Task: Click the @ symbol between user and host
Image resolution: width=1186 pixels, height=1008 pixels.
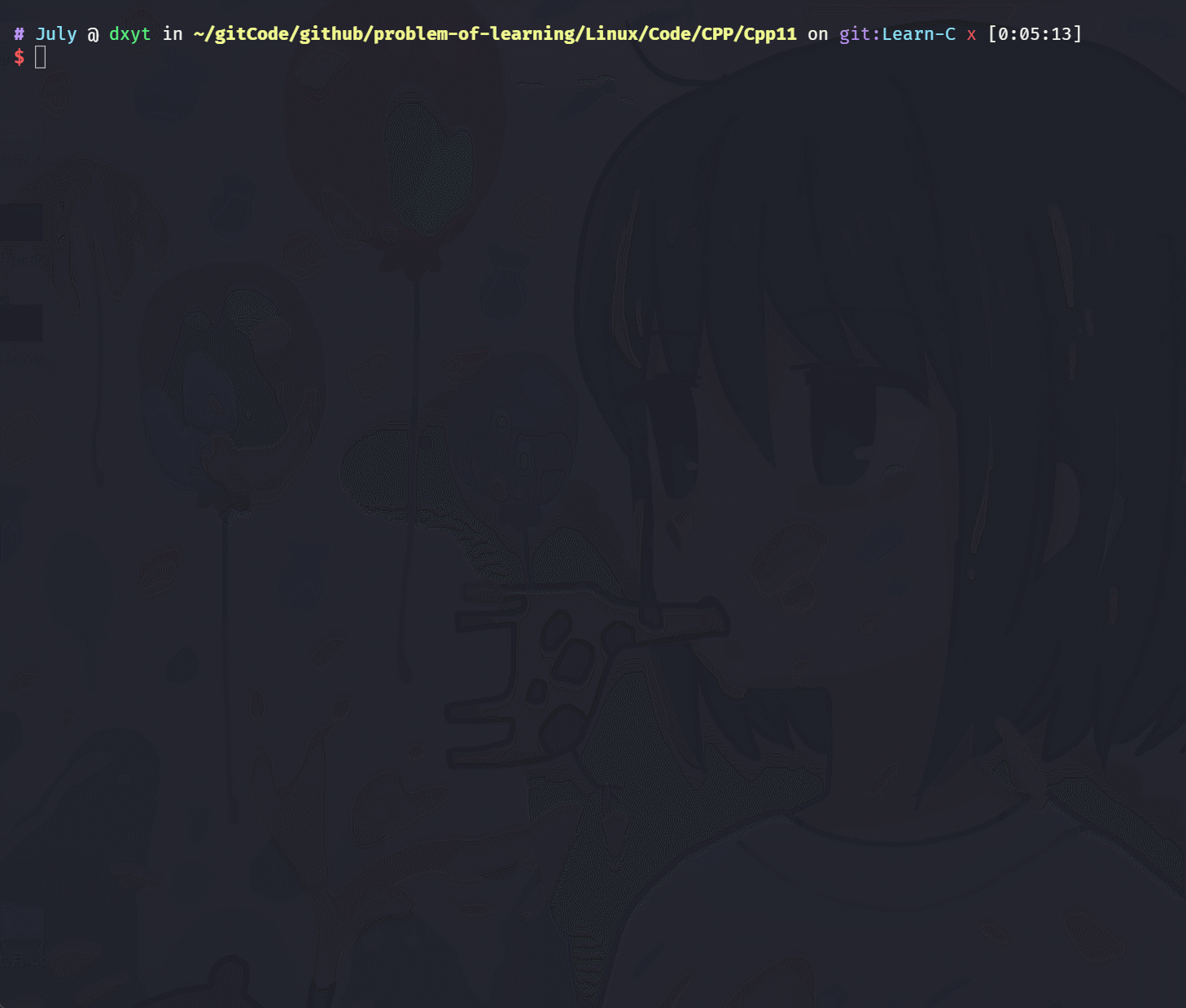Action: 93,34
